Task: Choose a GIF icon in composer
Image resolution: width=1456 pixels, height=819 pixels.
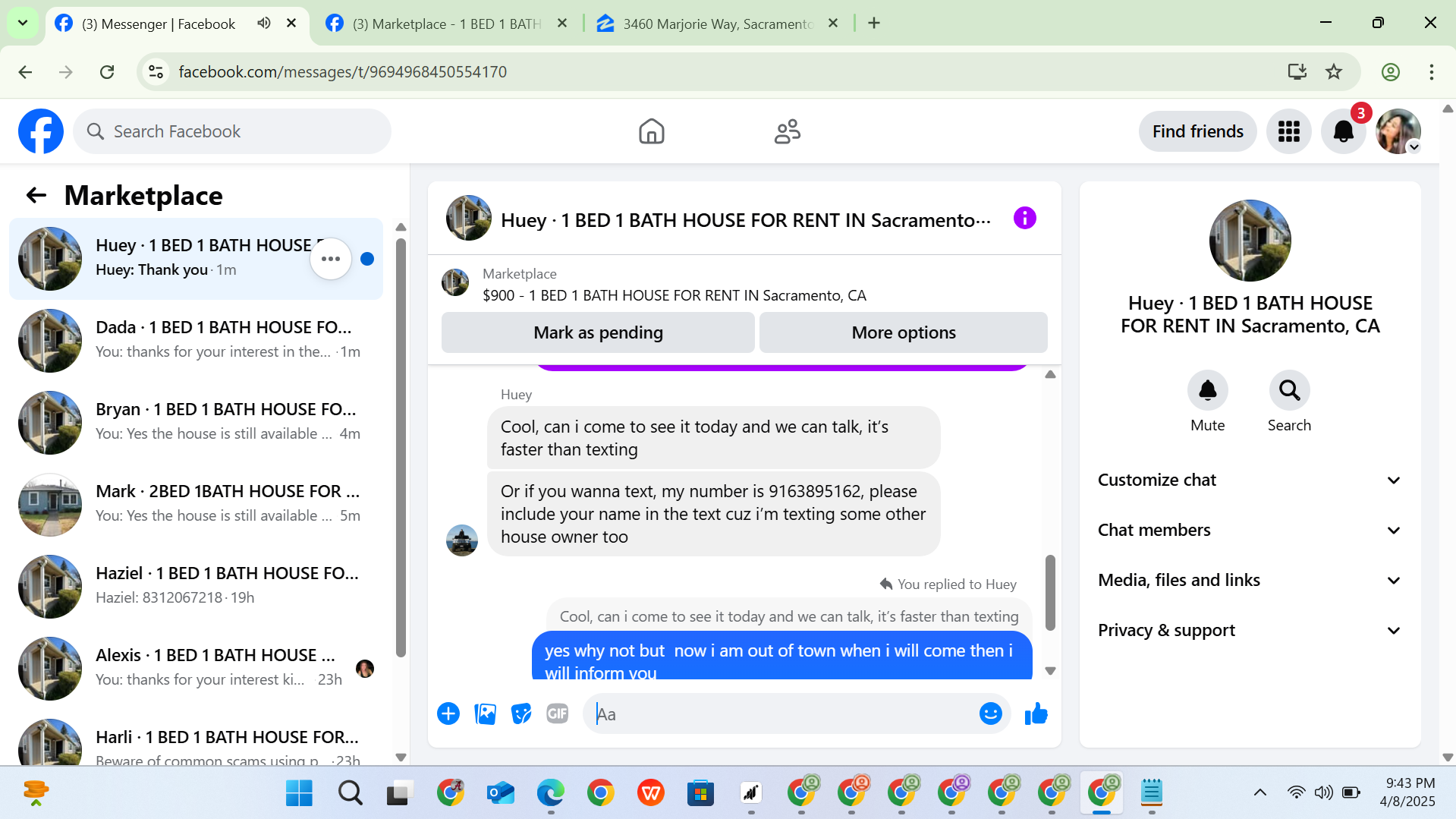Action: [x=558, y=713]
